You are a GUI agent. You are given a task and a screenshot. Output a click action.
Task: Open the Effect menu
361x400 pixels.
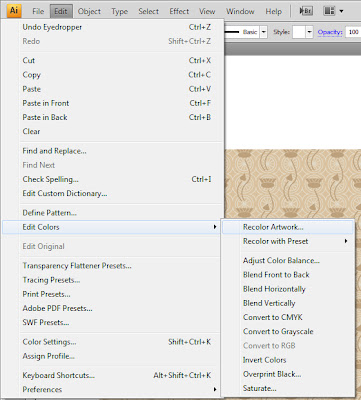179,11
